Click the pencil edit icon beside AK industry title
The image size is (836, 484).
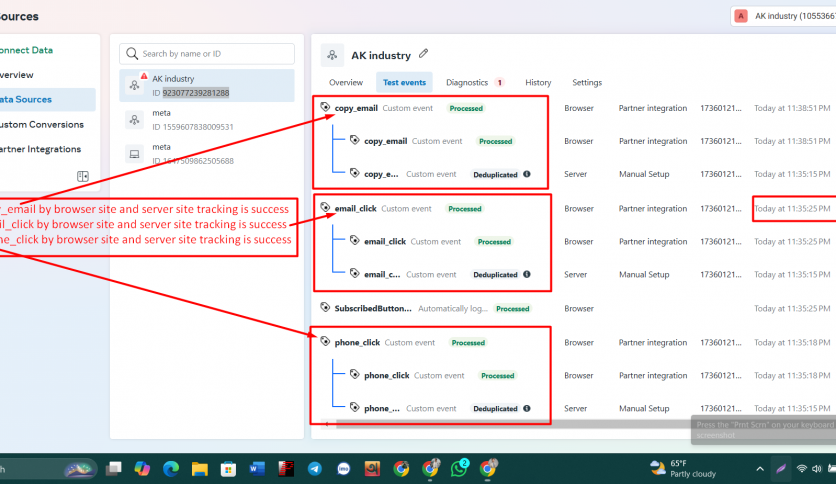[423, 53]
